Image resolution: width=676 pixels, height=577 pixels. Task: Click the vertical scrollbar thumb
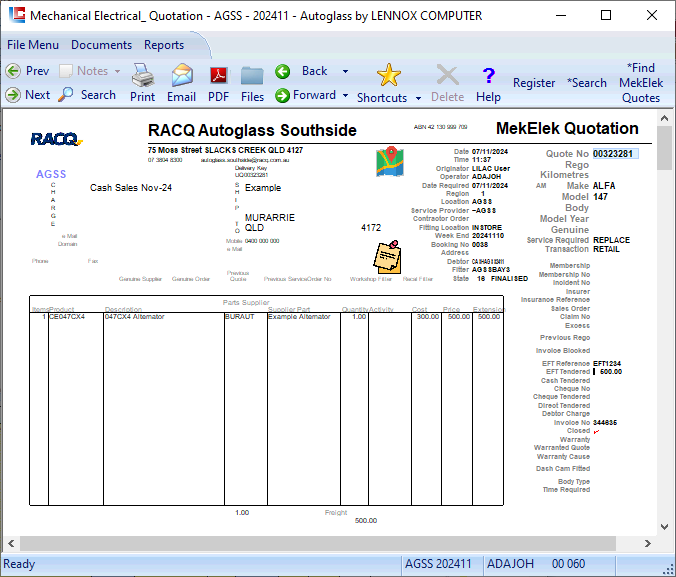pos(664,148)
